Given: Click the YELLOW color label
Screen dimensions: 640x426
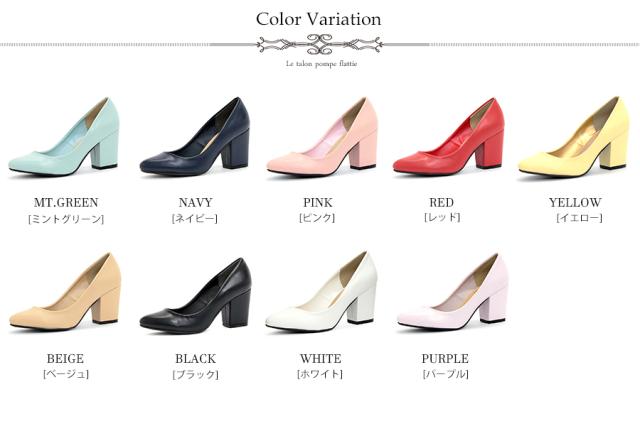Looking at the screenshot, I should (x=575, y=202).
